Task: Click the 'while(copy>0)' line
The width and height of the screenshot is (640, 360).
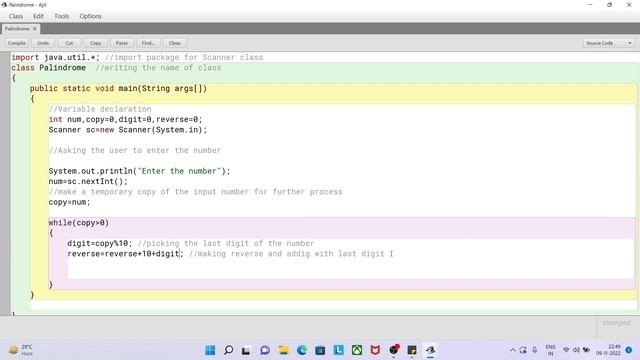Action: tap(79, 223)
